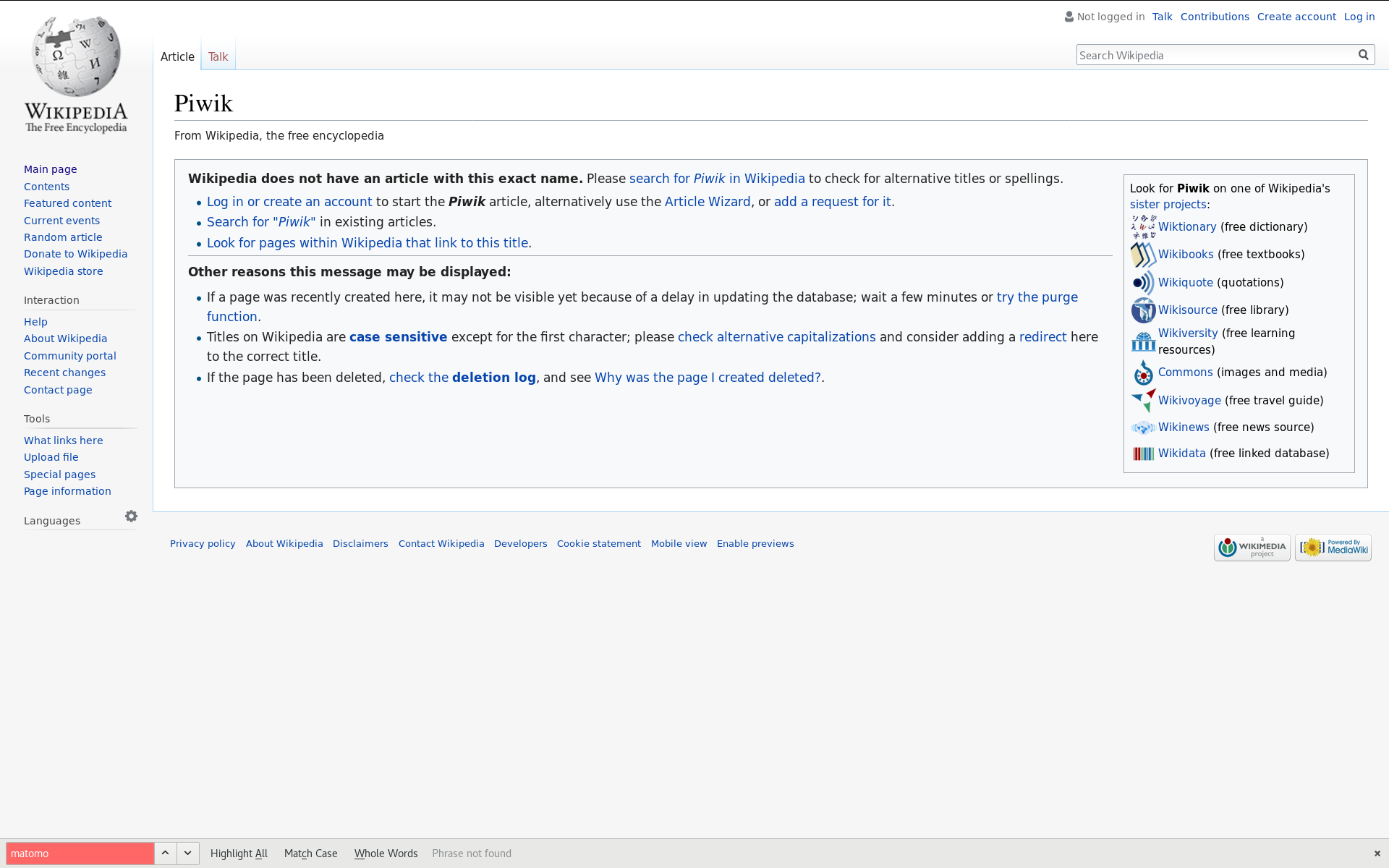Click 'try the purge function' link
This screenshot has height=868, width=1389.
[1037, 297]
